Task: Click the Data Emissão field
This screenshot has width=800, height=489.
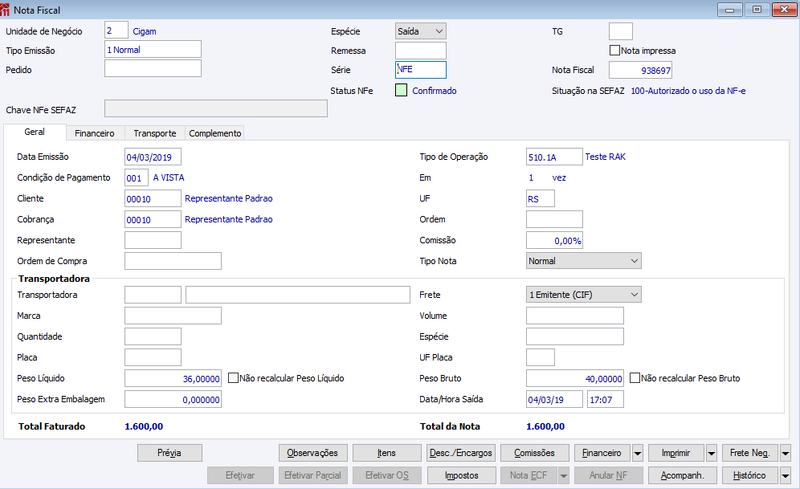Action: [x=153, y=157]
